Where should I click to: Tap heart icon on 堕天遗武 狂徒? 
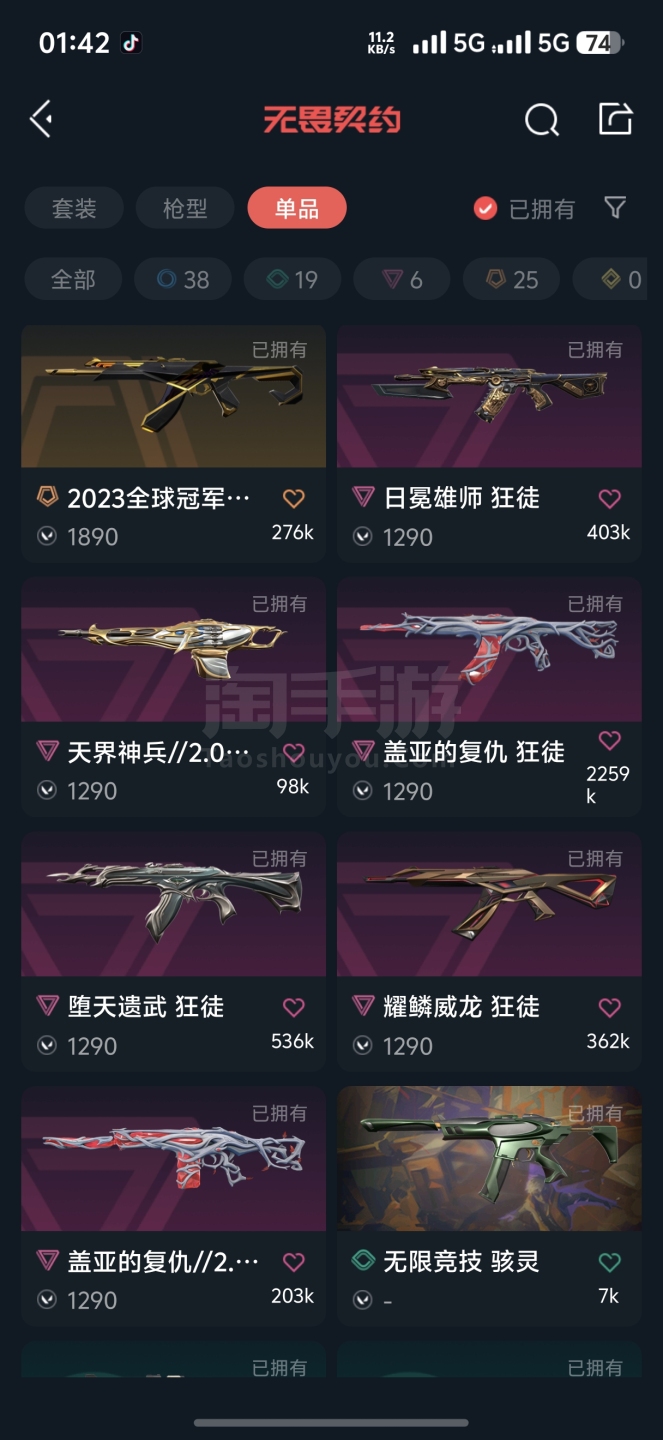pos(293,1007)
